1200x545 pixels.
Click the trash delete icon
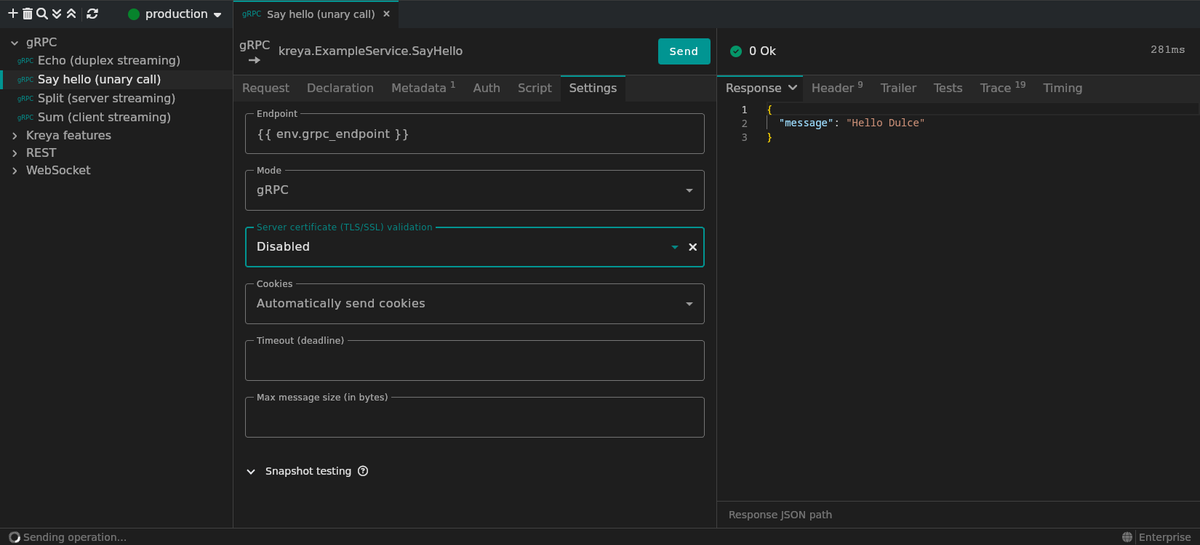[x=27, y=14]
